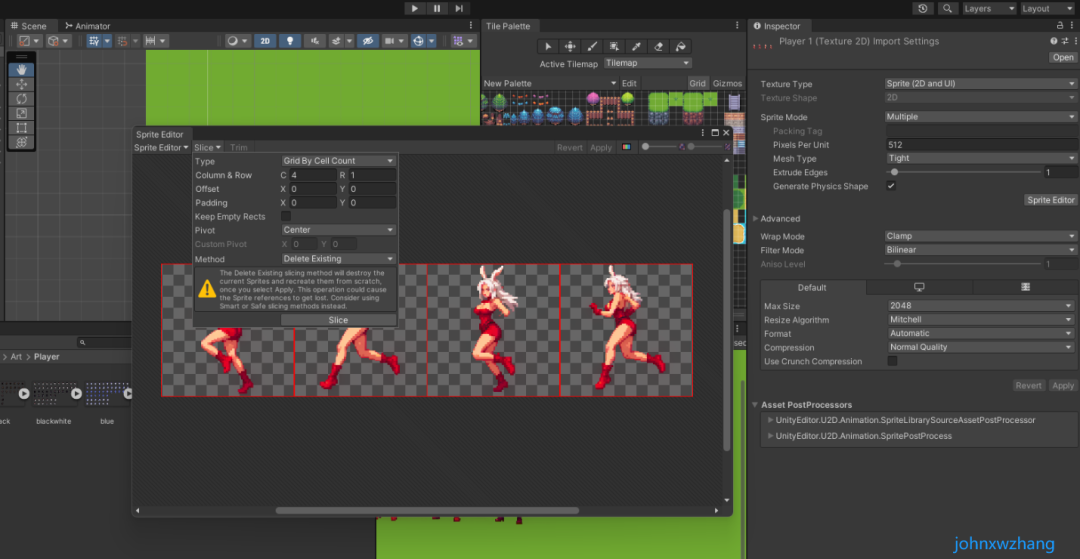Click the Scene effects (fx layers) icon

tap(335, 41)
